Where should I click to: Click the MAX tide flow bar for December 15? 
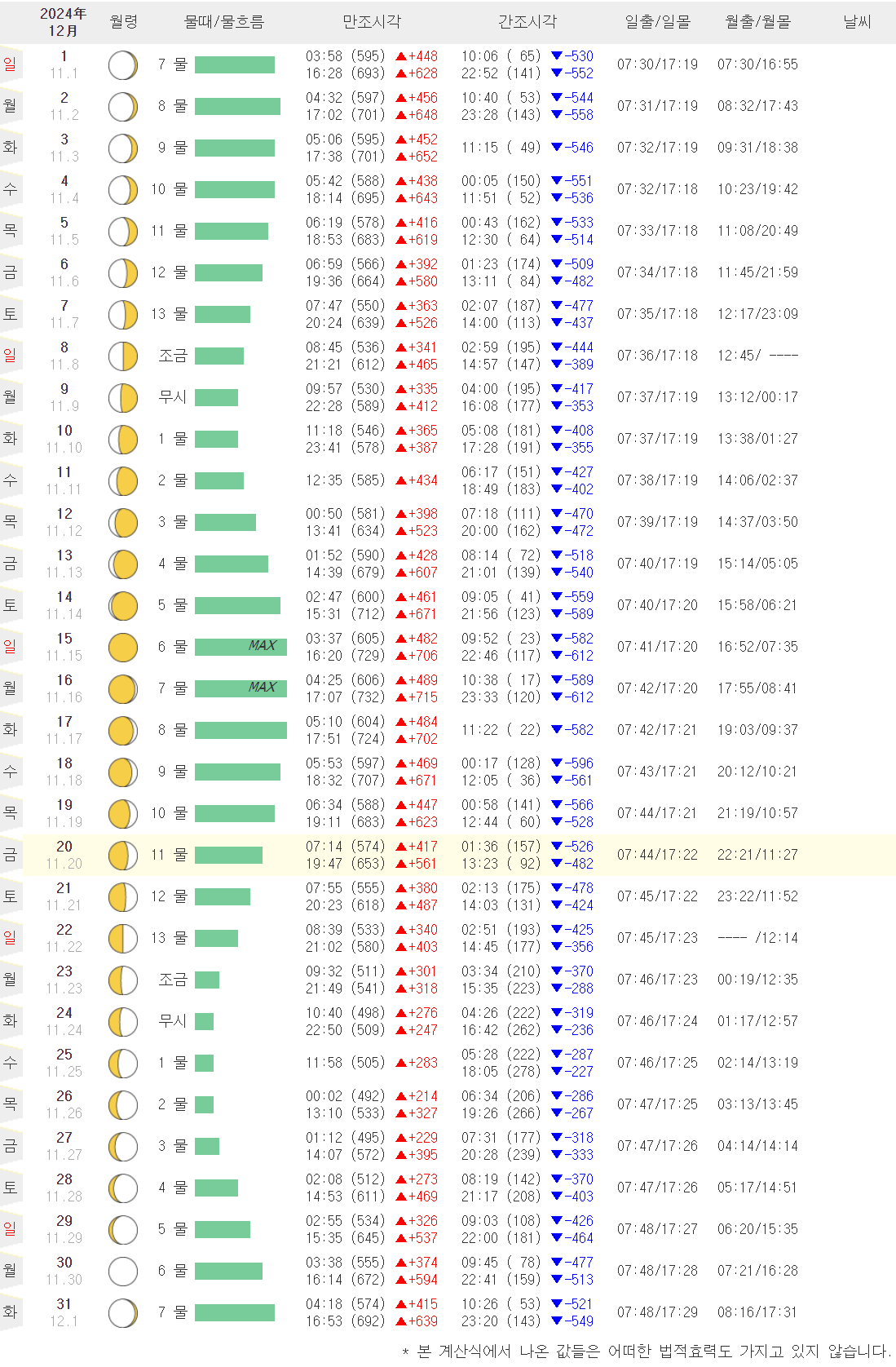(241, 647)
